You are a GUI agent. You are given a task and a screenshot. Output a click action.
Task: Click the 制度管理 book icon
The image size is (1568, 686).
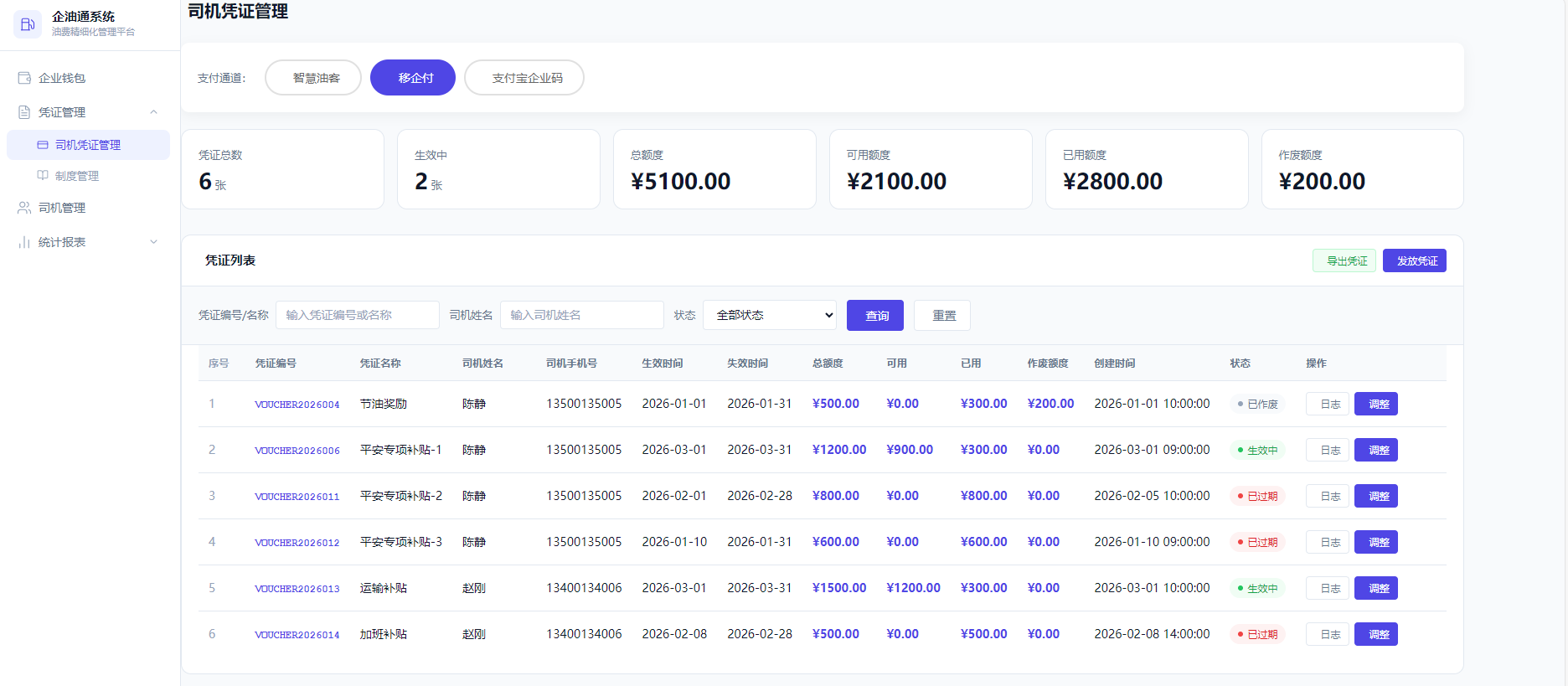pos(43,176)
